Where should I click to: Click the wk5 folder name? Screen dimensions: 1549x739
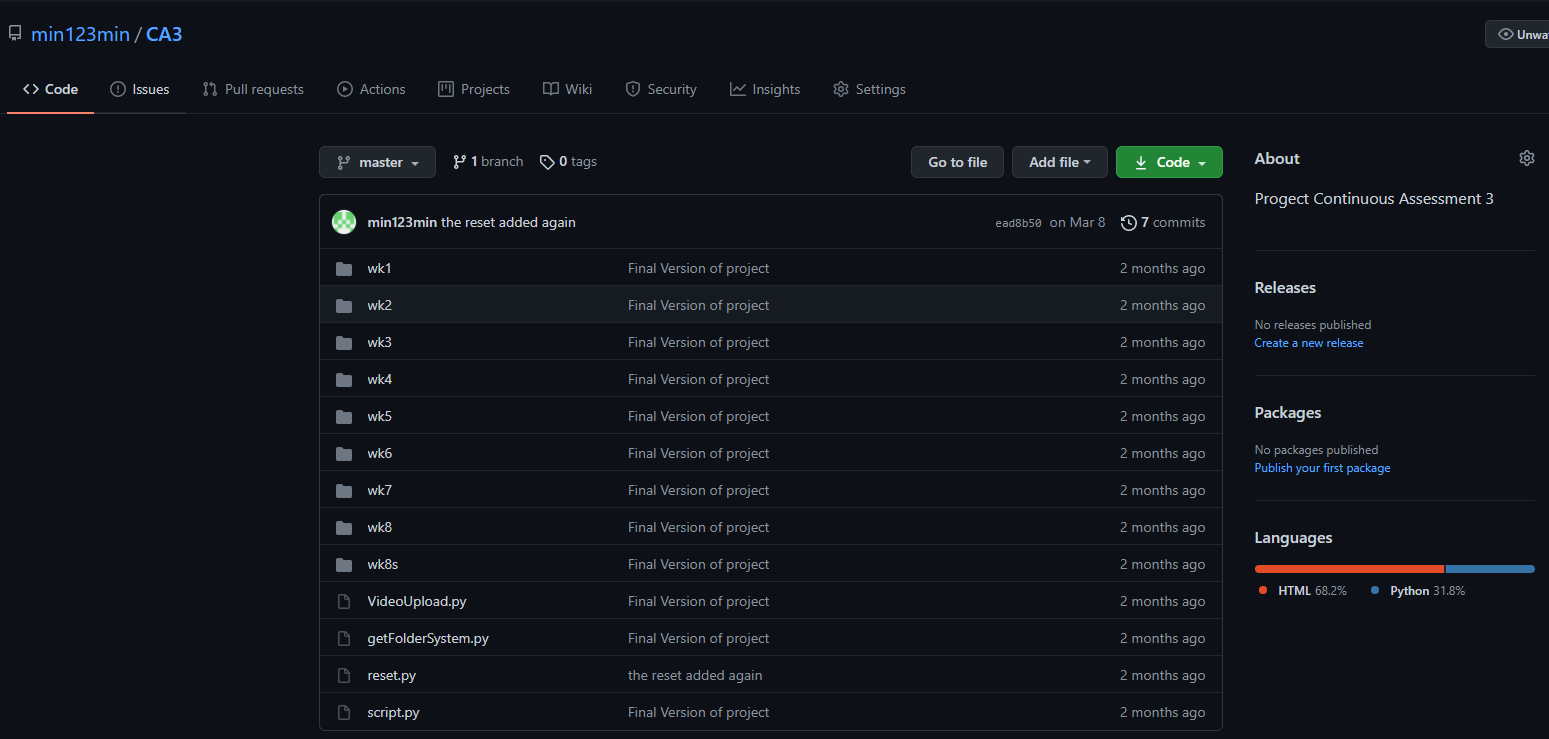pos(379,417)
